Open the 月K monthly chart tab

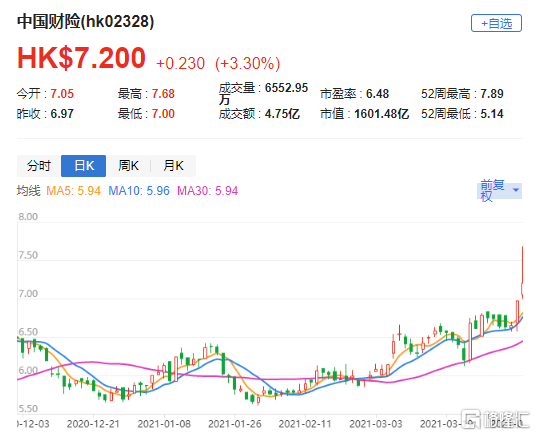[x=173, y=166]
